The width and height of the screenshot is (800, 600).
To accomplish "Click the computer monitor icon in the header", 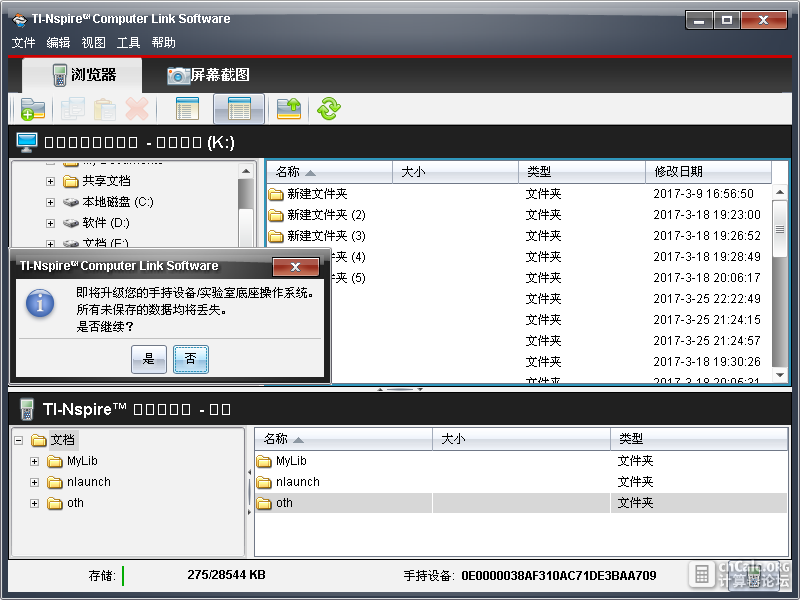I will pyautogui.click(x=27, y=142).
